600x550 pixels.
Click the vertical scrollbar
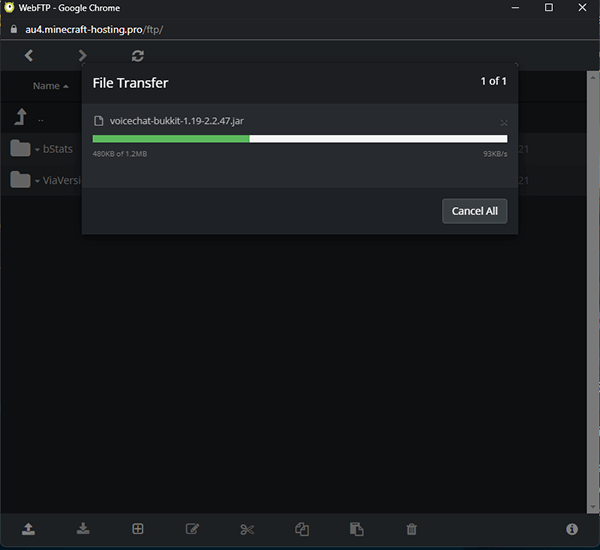pyautogui.click(x=593, y=291)
